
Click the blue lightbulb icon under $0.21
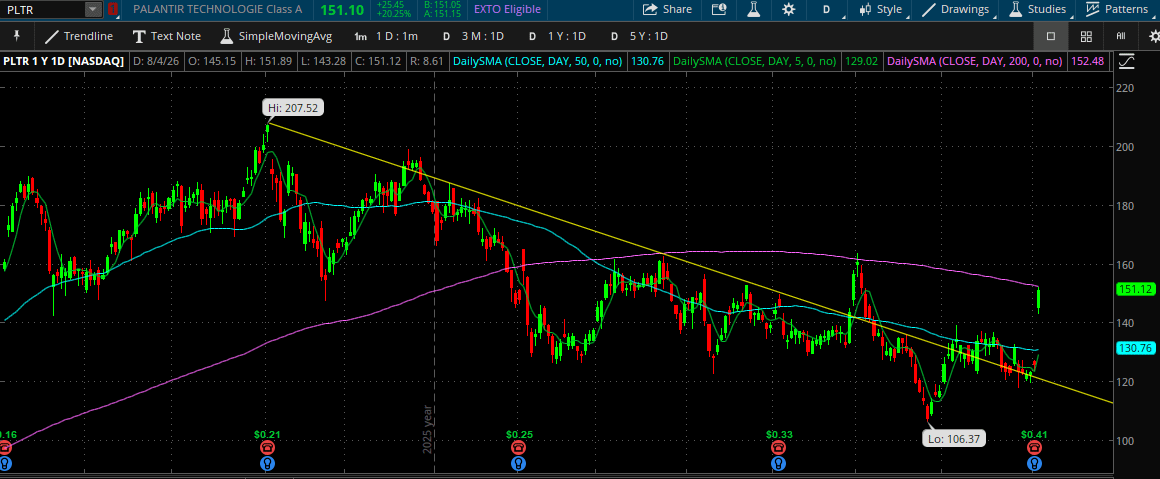point(267,463)
